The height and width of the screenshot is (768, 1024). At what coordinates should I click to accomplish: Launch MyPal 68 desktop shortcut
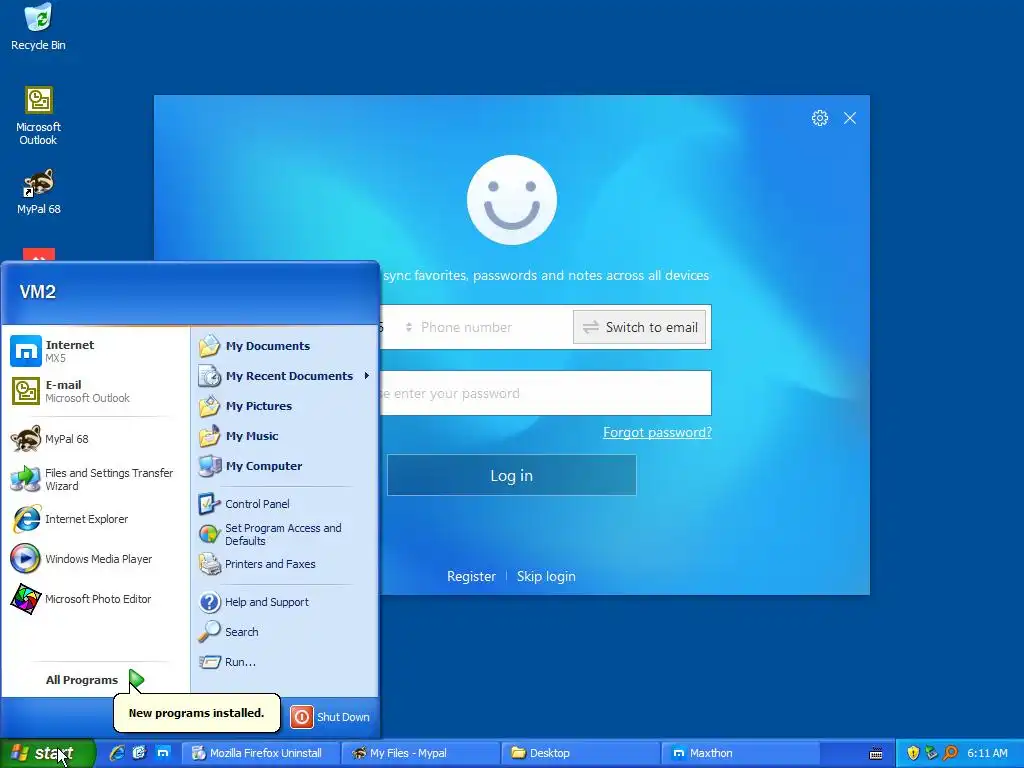pos(39,192)
